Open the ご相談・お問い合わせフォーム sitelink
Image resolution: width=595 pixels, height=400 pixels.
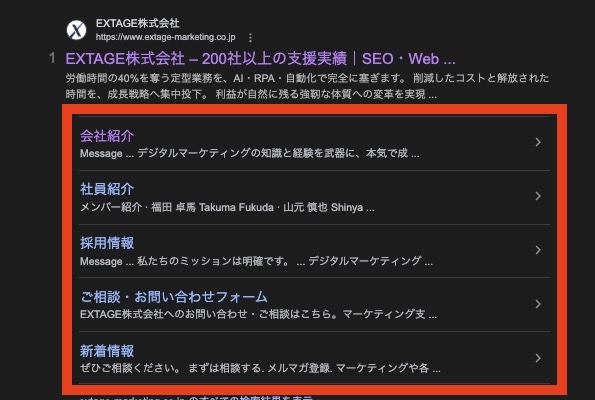pos(174,297)
